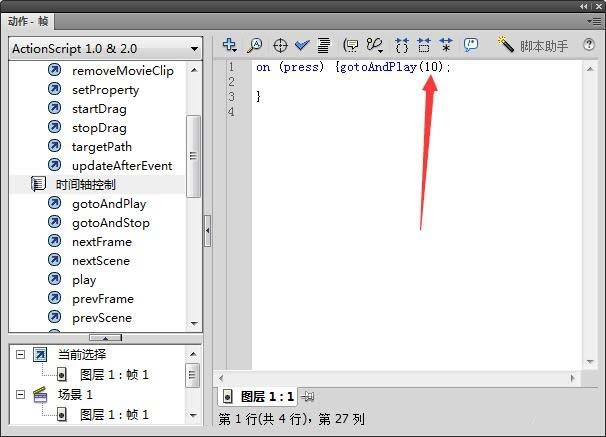Select play in the actions list
The width and height of the screenshot is (606, 437).
point(84,280)
